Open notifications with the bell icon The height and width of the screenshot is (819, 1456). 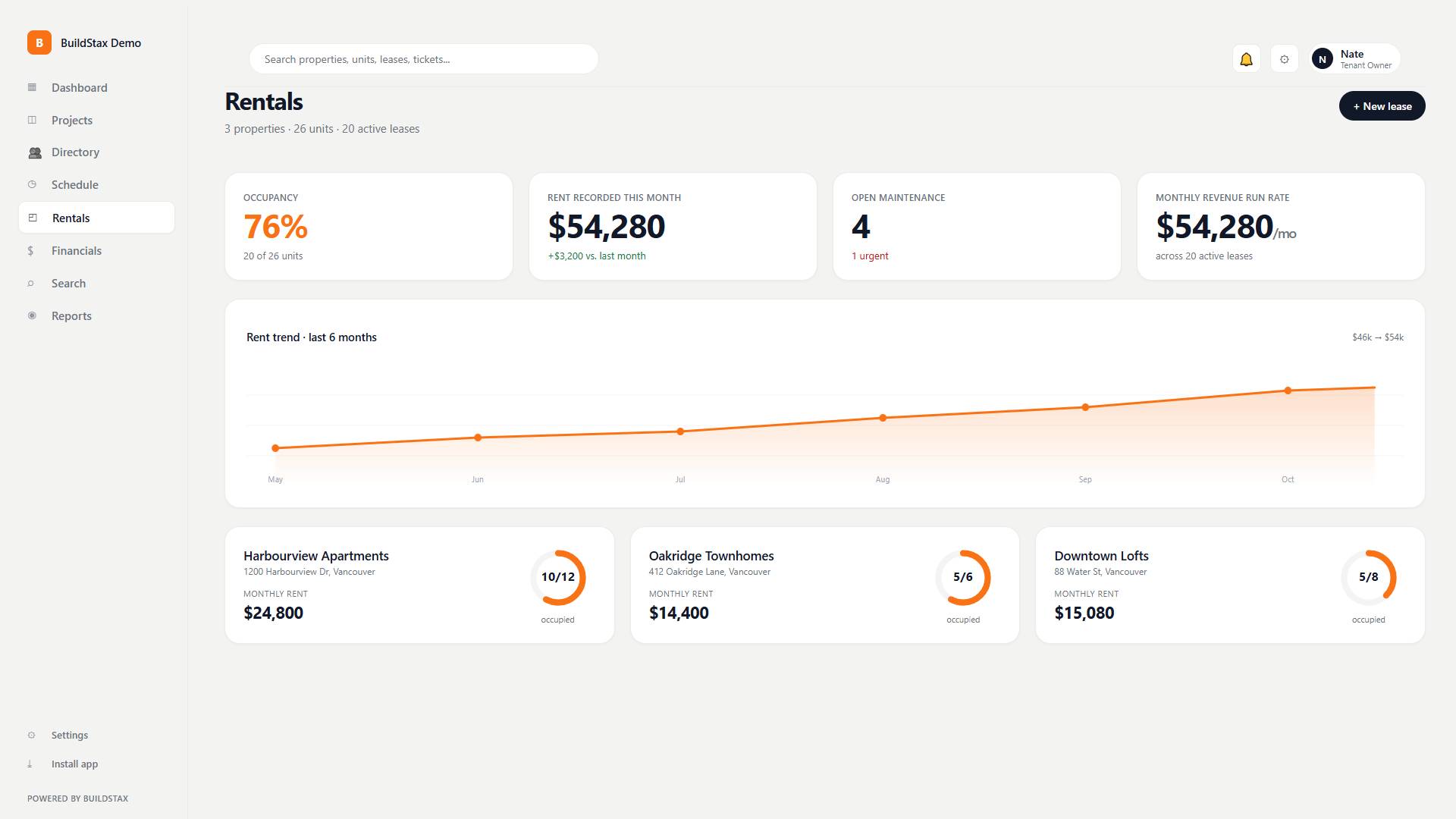point(1246,59)
